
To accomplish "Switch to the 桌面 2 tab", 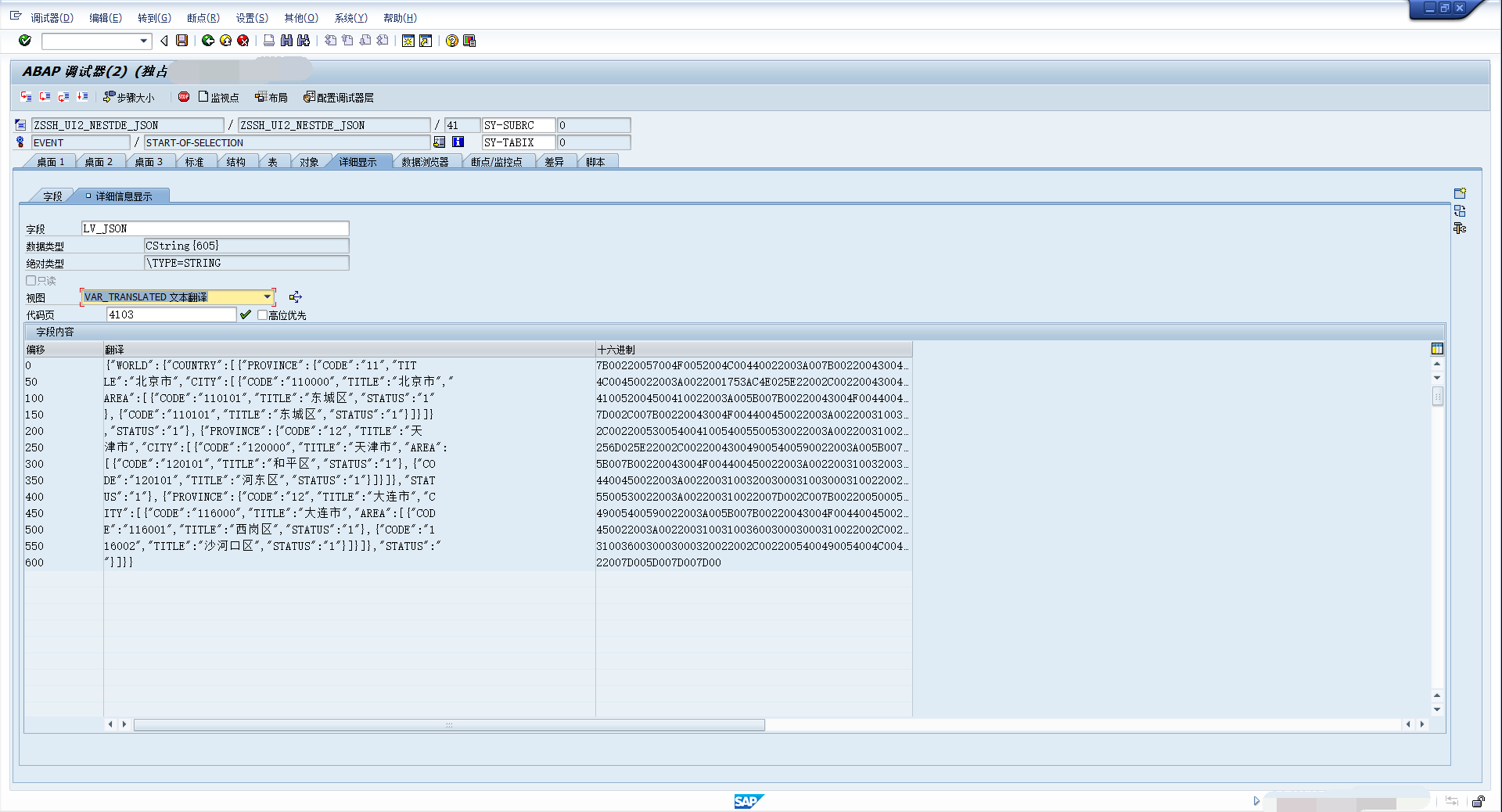I will coord(99,162).
